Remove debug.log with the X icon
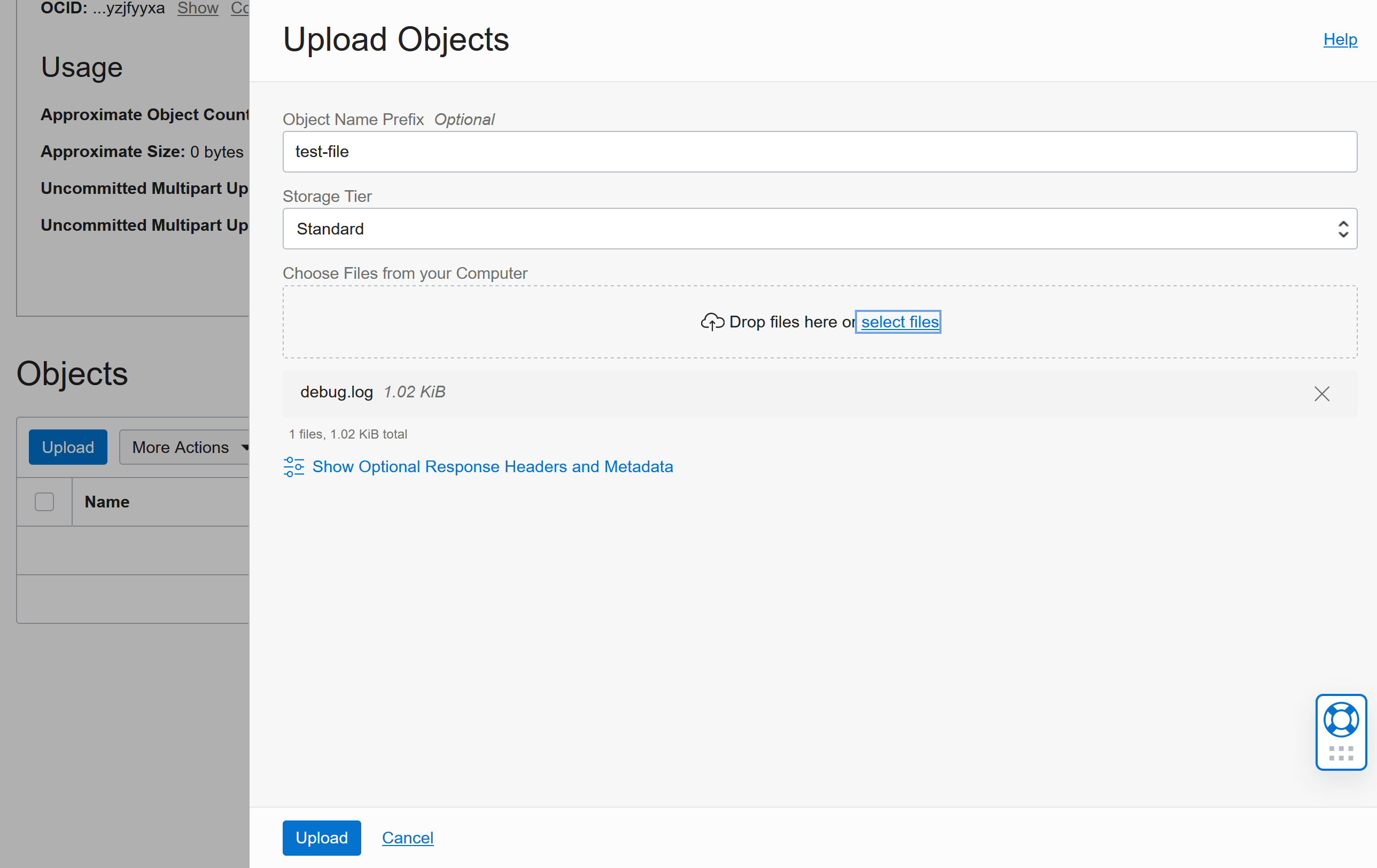This screenshot has height=868, width=1377. [1321, 393]
